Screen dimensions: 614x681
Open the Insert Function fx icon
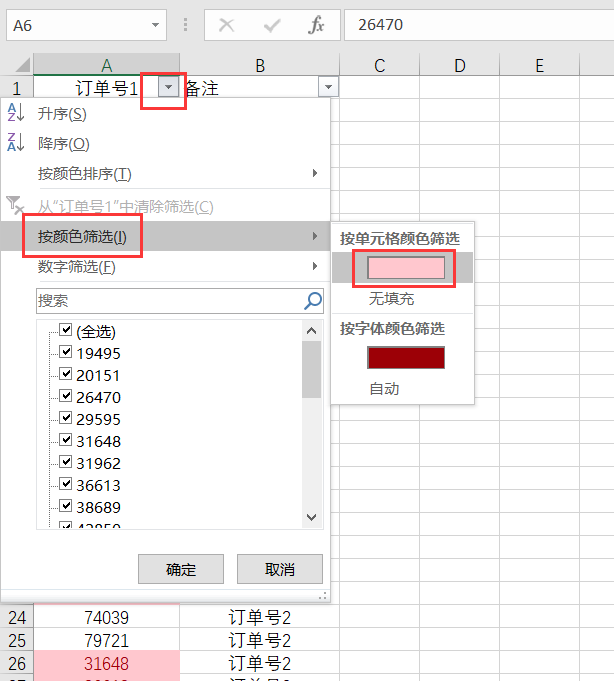(x=316, y=25)
